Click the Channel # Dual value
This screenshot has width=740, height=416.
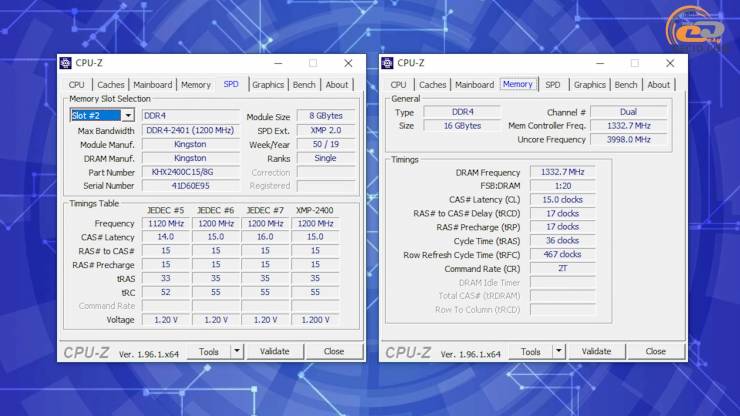(629, 112)
